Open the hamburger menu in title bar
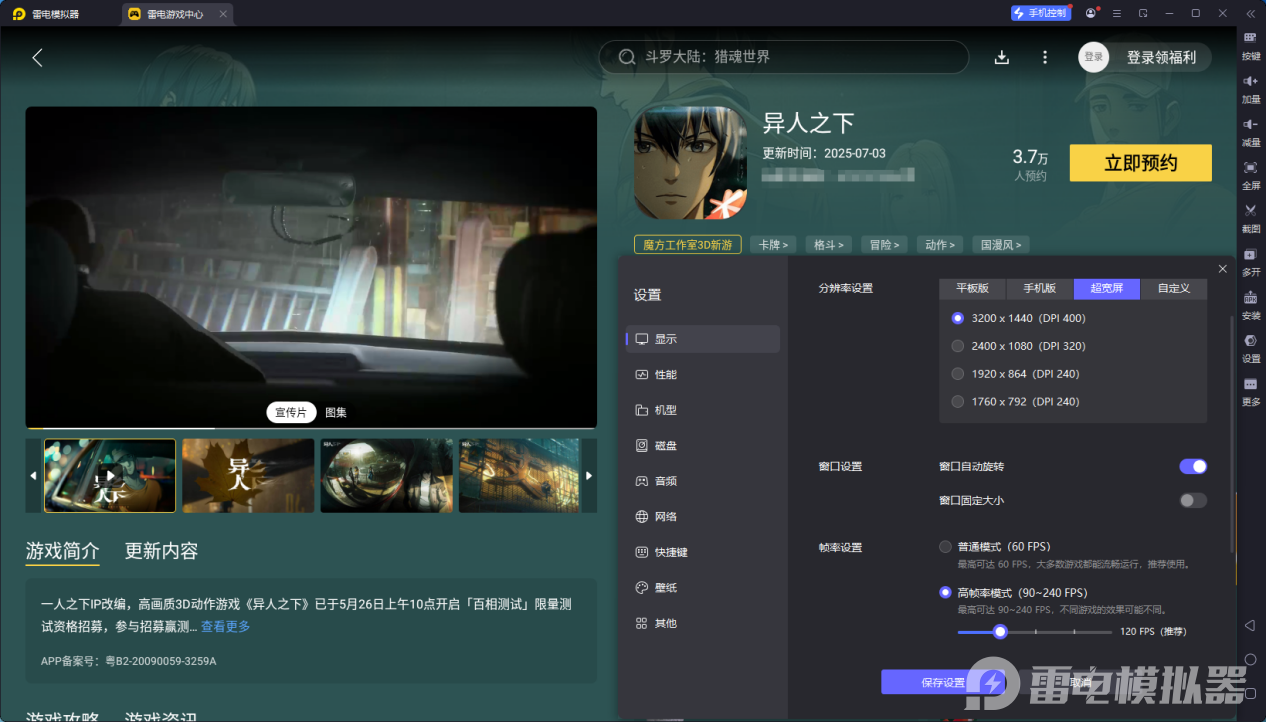1266x722 pixels. (1117, 14)
